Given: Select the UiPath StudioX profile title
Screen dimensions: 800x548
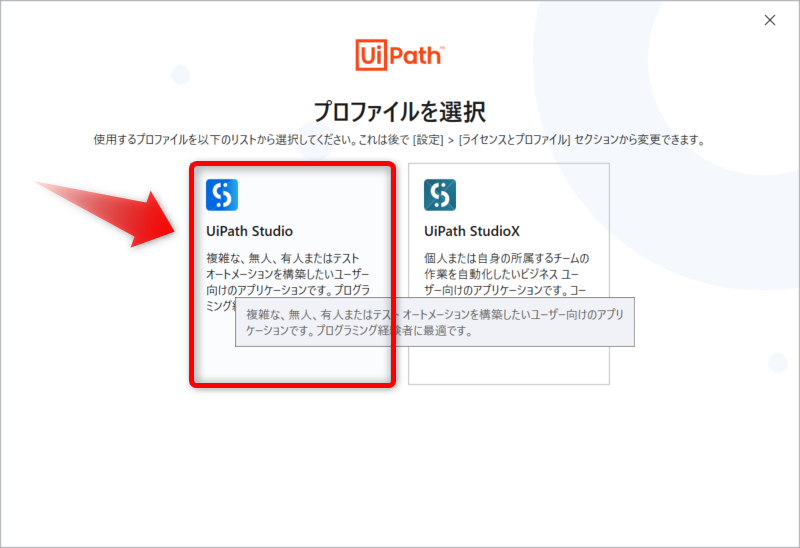Looking at the screenshot, I should 472,231.
